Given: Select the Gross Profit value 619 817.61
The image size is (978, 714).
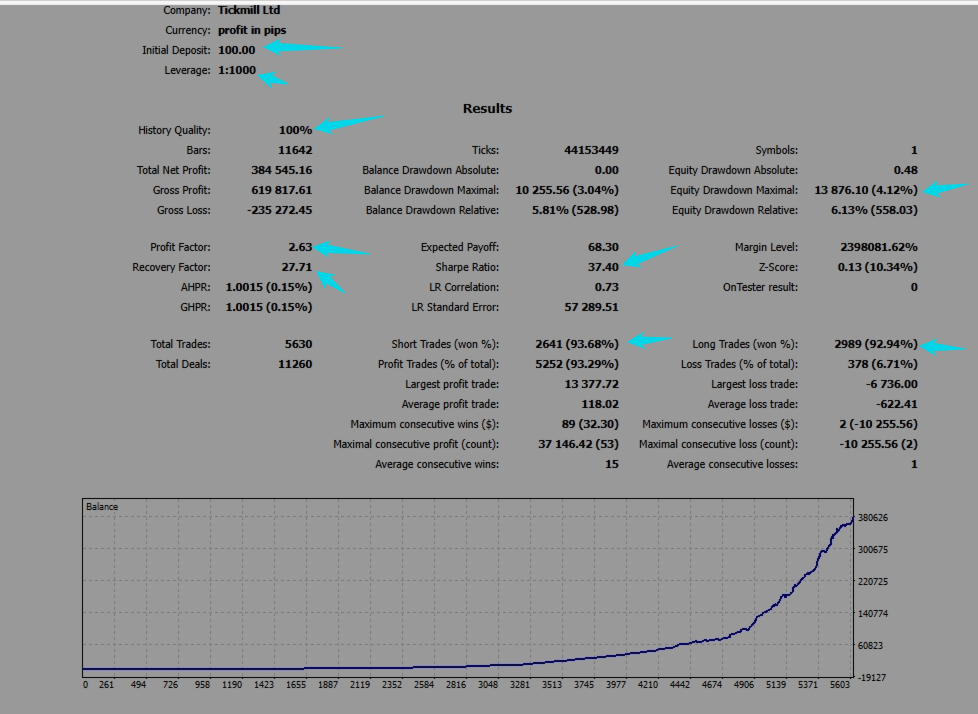Looking at the screenshot, I should tap(281, 190).
